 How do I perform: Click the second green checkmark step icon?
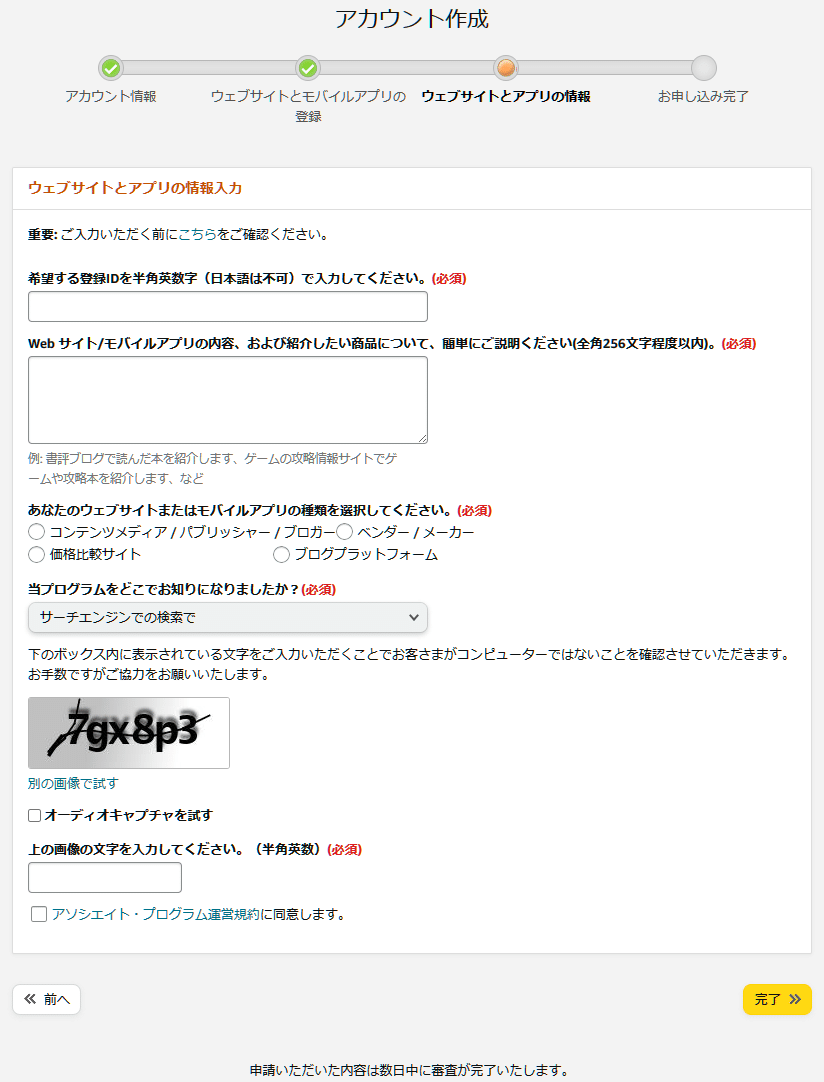tap(308, 68)
